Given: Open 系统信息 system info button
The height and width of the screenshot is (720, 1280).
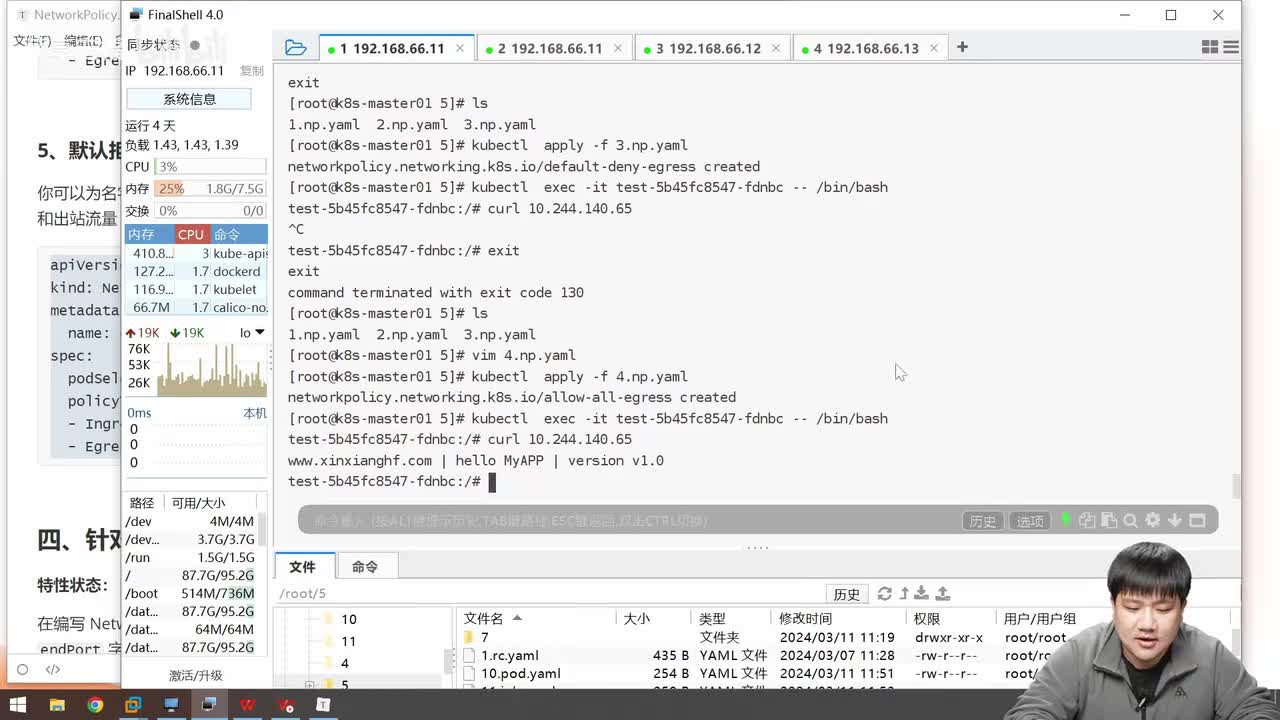Looking at the screenshot, I should point(189,99).
